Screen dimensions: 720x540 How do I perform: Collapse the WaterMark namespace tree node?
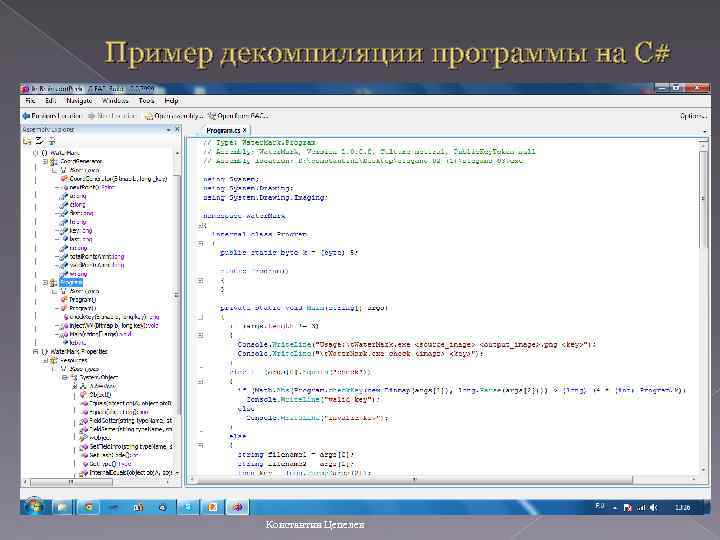pos(35,152)
